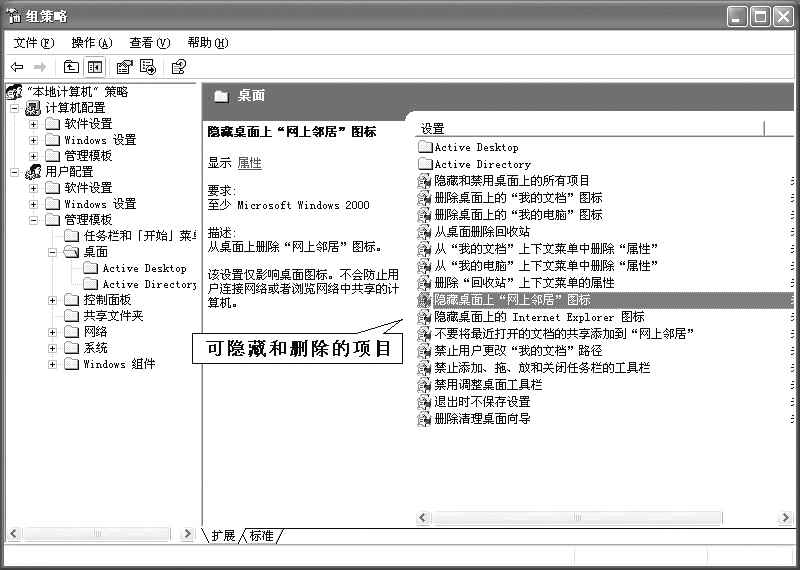This screenshot has width=800, height=570.
Task: Select Active Directory text under 桌面 in tree
Action: (x=149, y=284)
